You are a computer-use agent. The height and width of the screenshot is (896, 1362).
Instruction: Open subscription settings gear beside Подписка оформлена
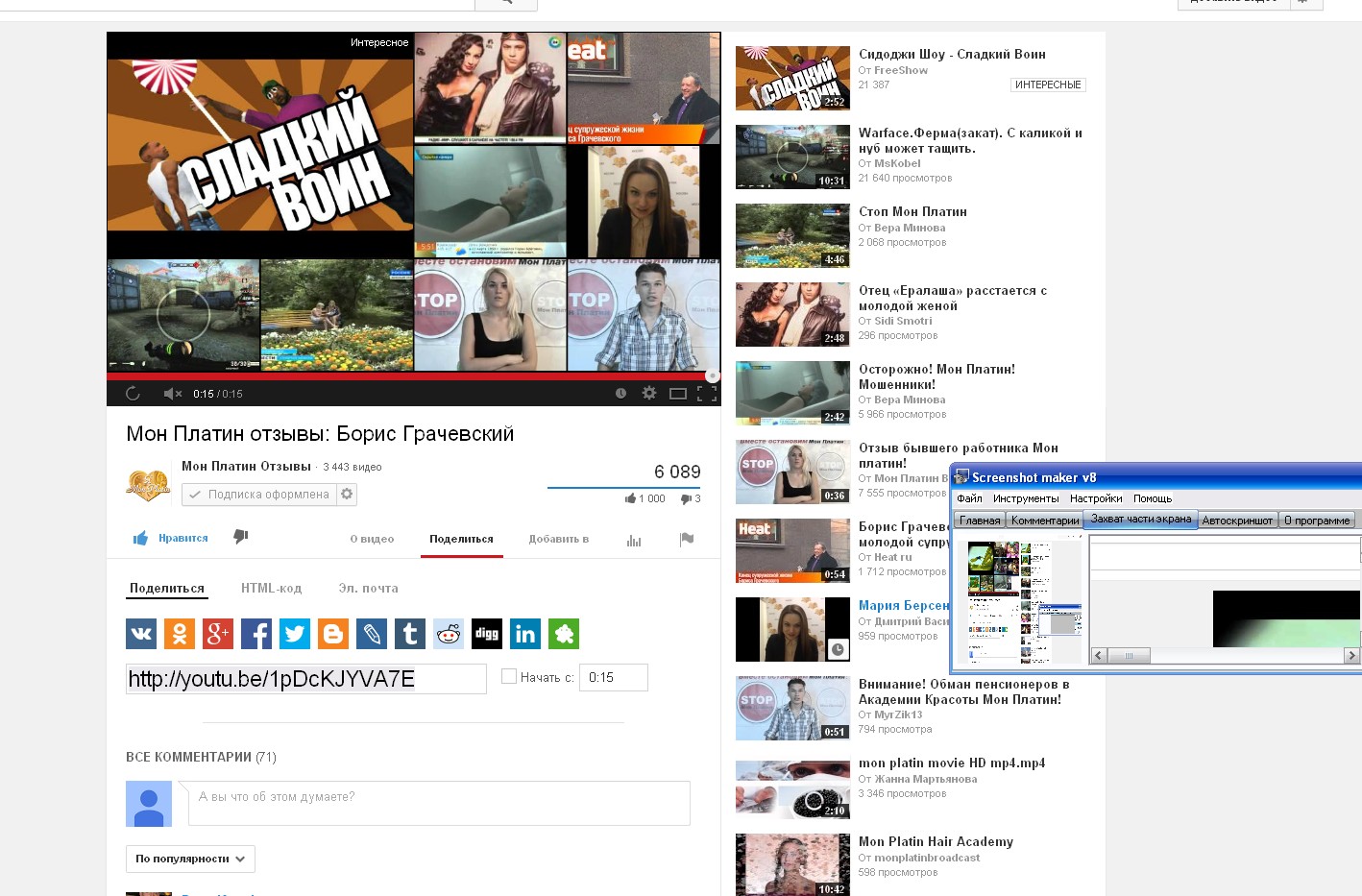click(347, 495)
